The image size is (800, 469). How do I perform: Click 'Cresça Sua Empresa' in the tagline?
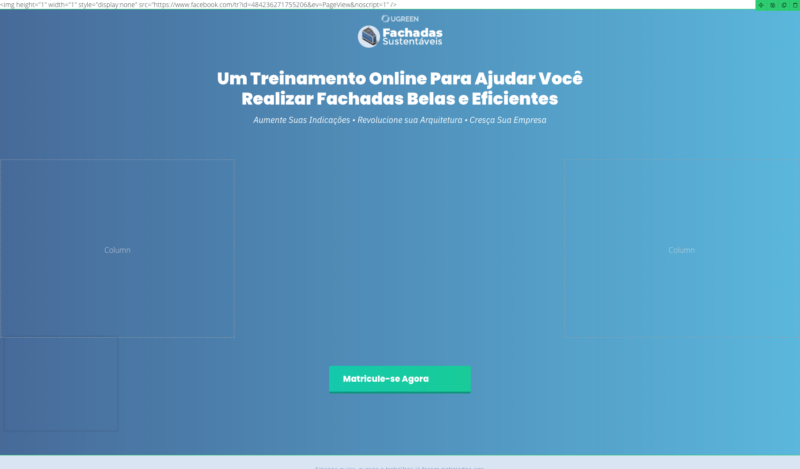(507, 121)
